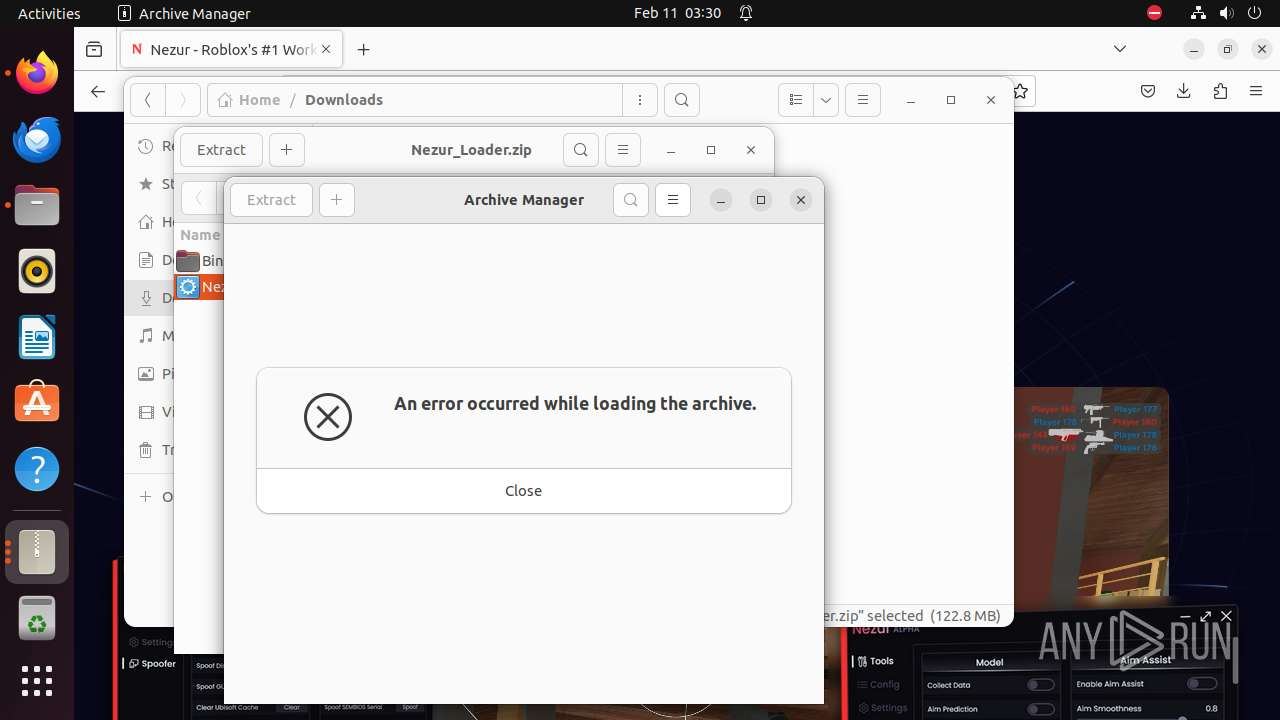Open the clock and calendar Feb 11 03:30
Viewport: 1280px width, 720px height.
coord(677,13)
